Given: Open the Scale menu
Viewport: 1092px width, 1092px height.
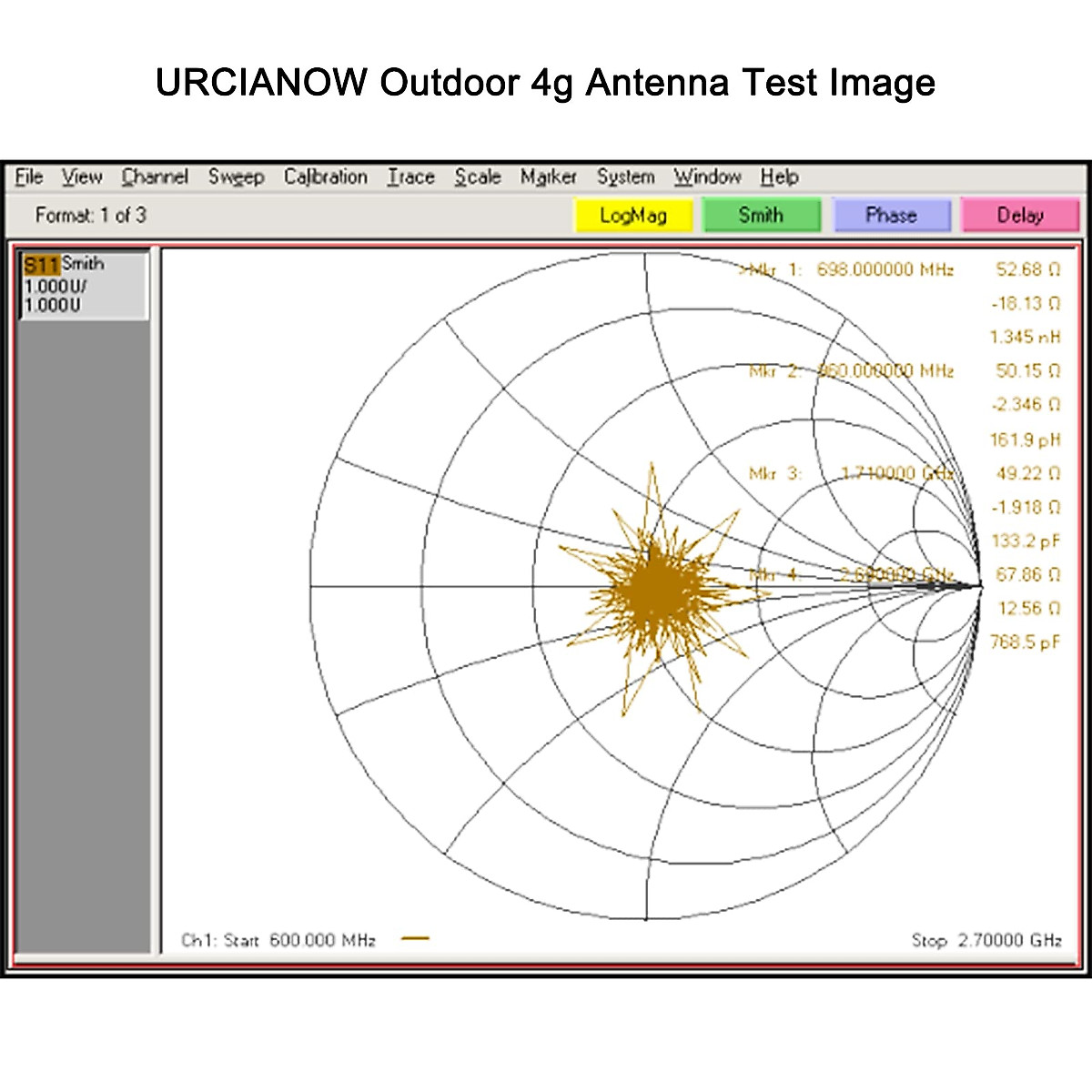Looking at the screenshot, I should 477,177.
